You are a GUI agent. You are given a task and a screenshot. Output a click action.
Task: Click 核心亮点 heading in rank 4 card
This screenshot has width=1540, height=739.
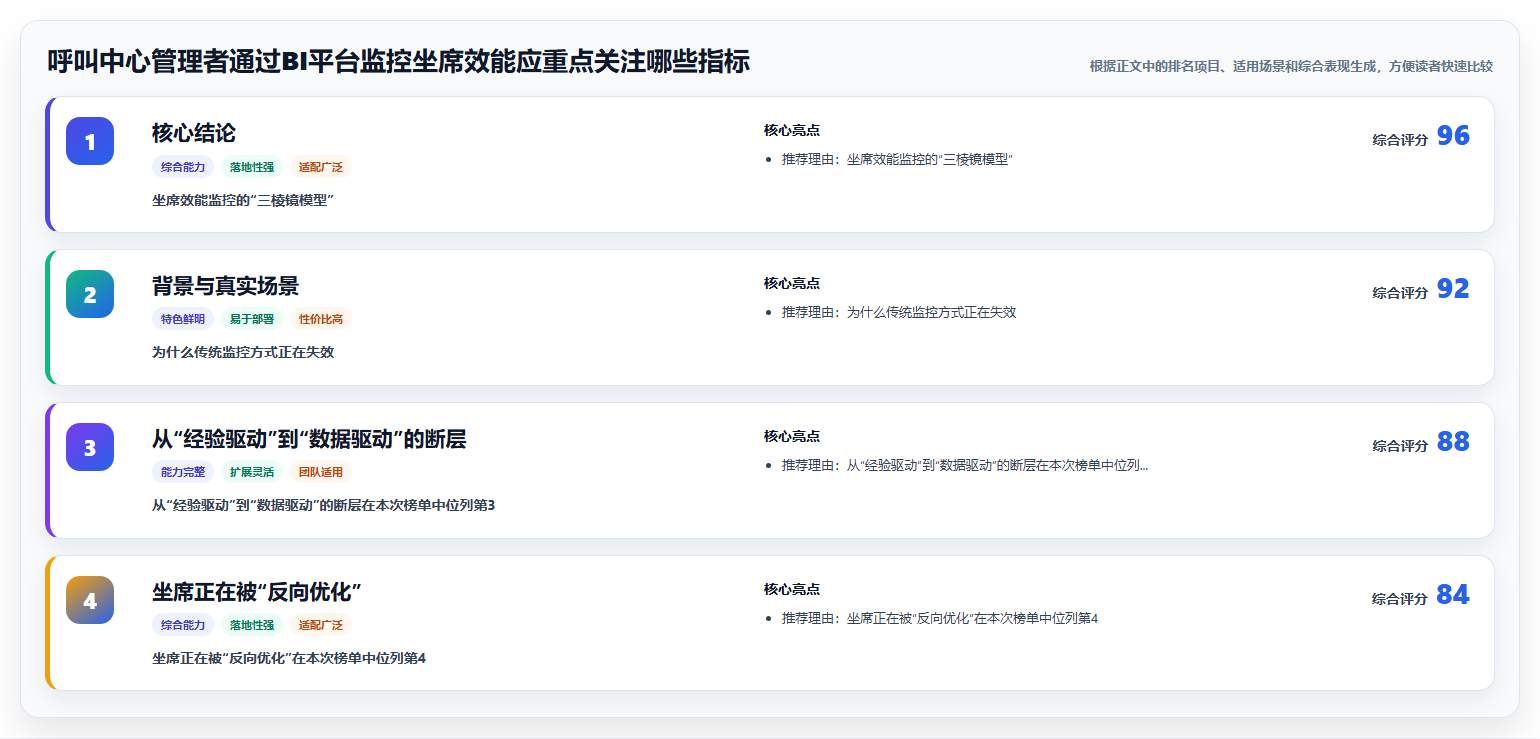point(792,590)
